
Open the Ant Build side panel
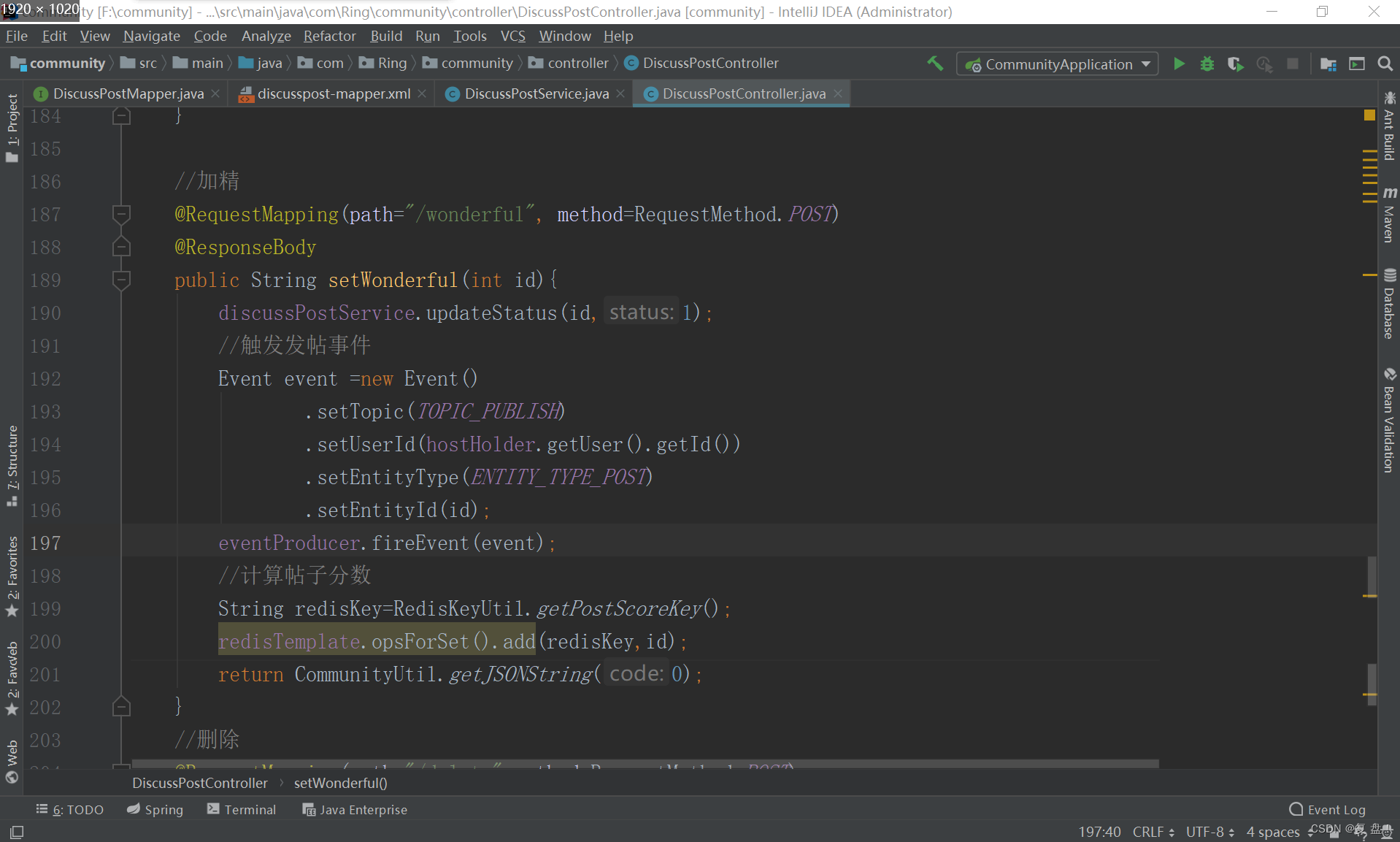tap(1389, 126)
